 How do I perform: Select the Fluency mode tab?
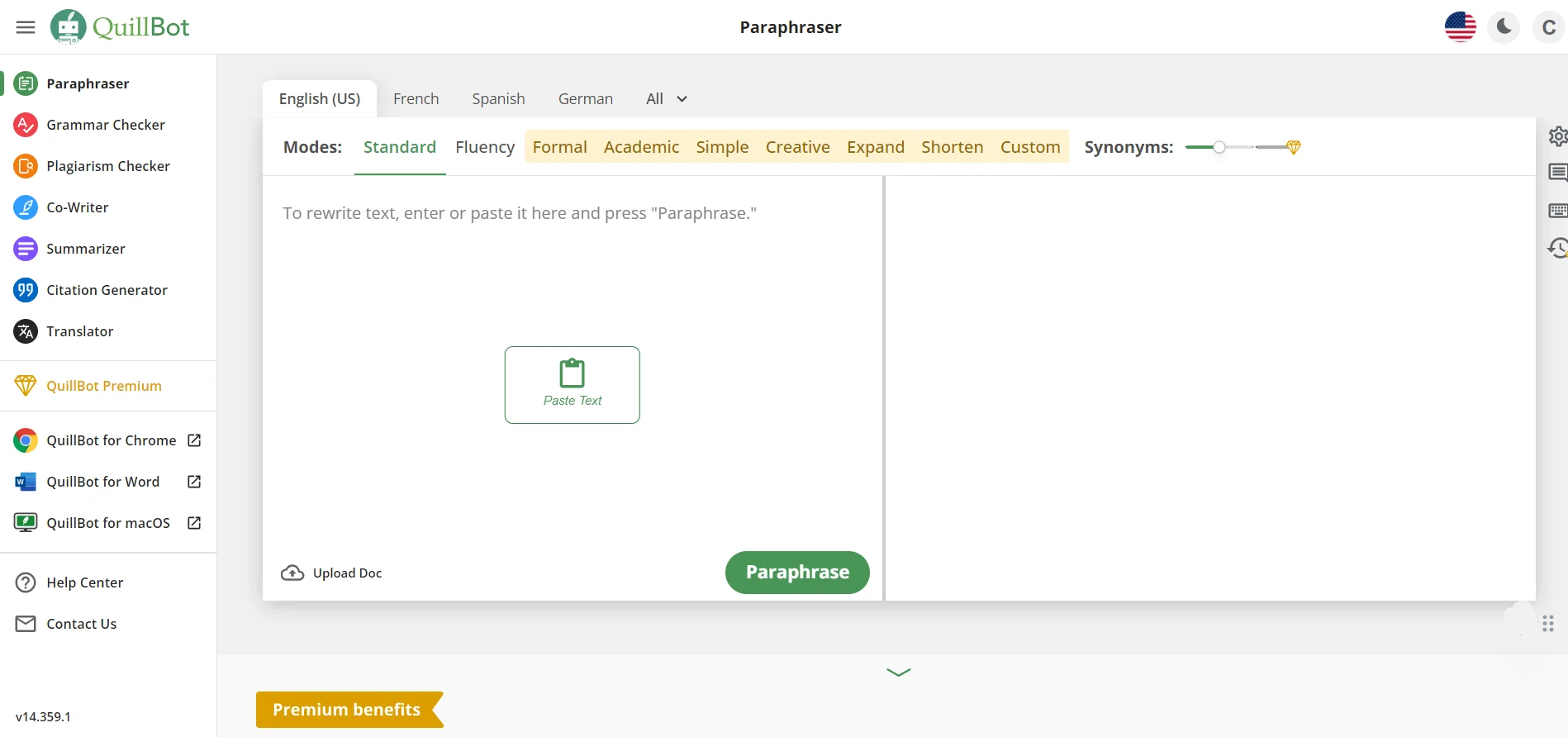[x=485, y=147]
